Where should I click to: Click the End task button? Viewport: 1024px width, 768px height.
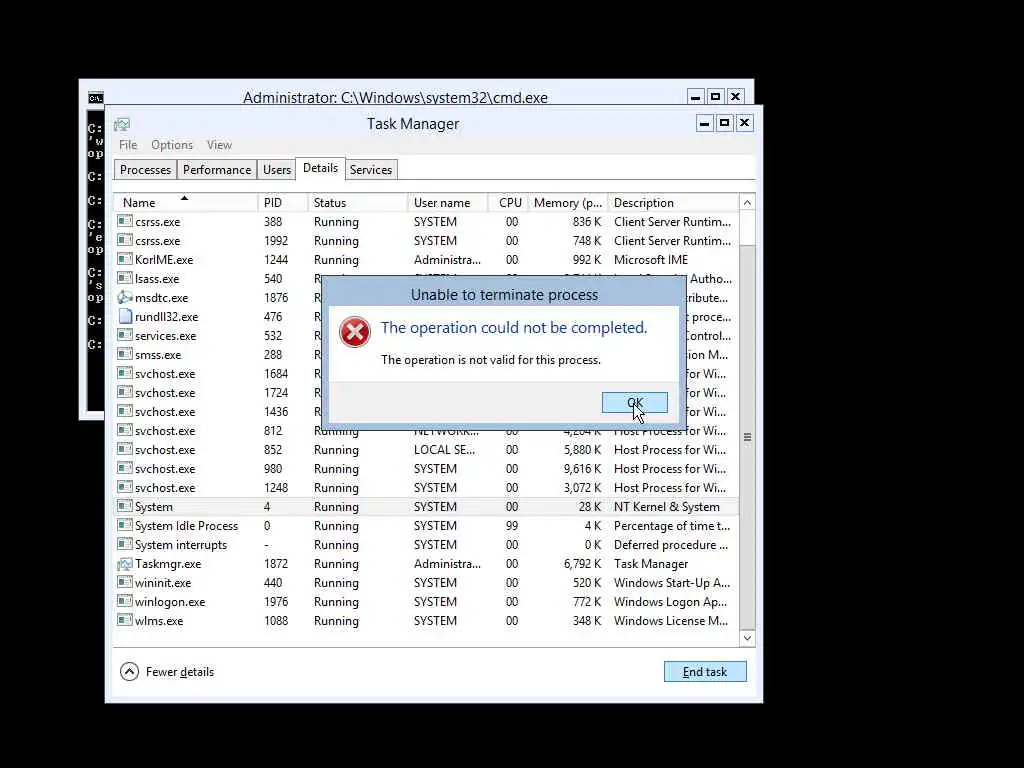[705, 671]
